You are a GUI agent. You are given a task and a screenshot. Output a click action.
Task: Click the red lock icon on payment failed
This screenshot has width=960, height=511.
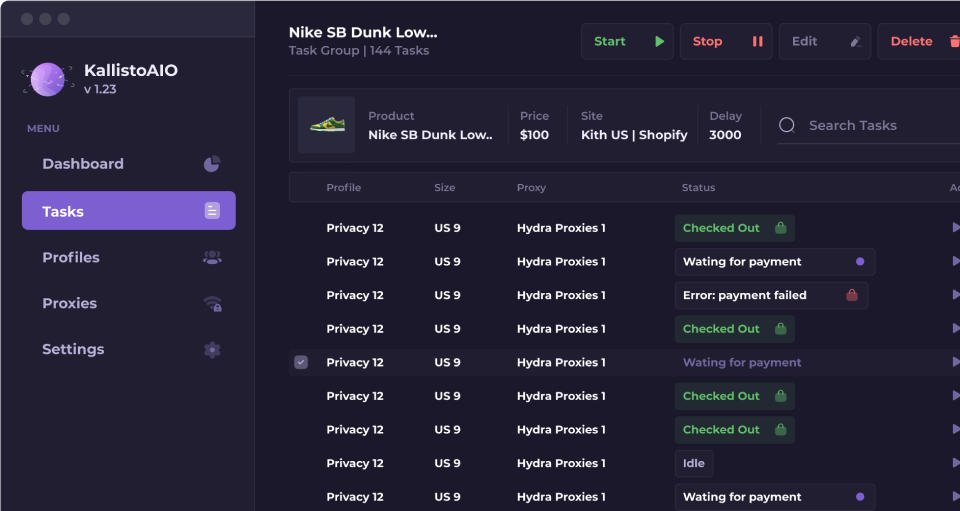(852, 295)
